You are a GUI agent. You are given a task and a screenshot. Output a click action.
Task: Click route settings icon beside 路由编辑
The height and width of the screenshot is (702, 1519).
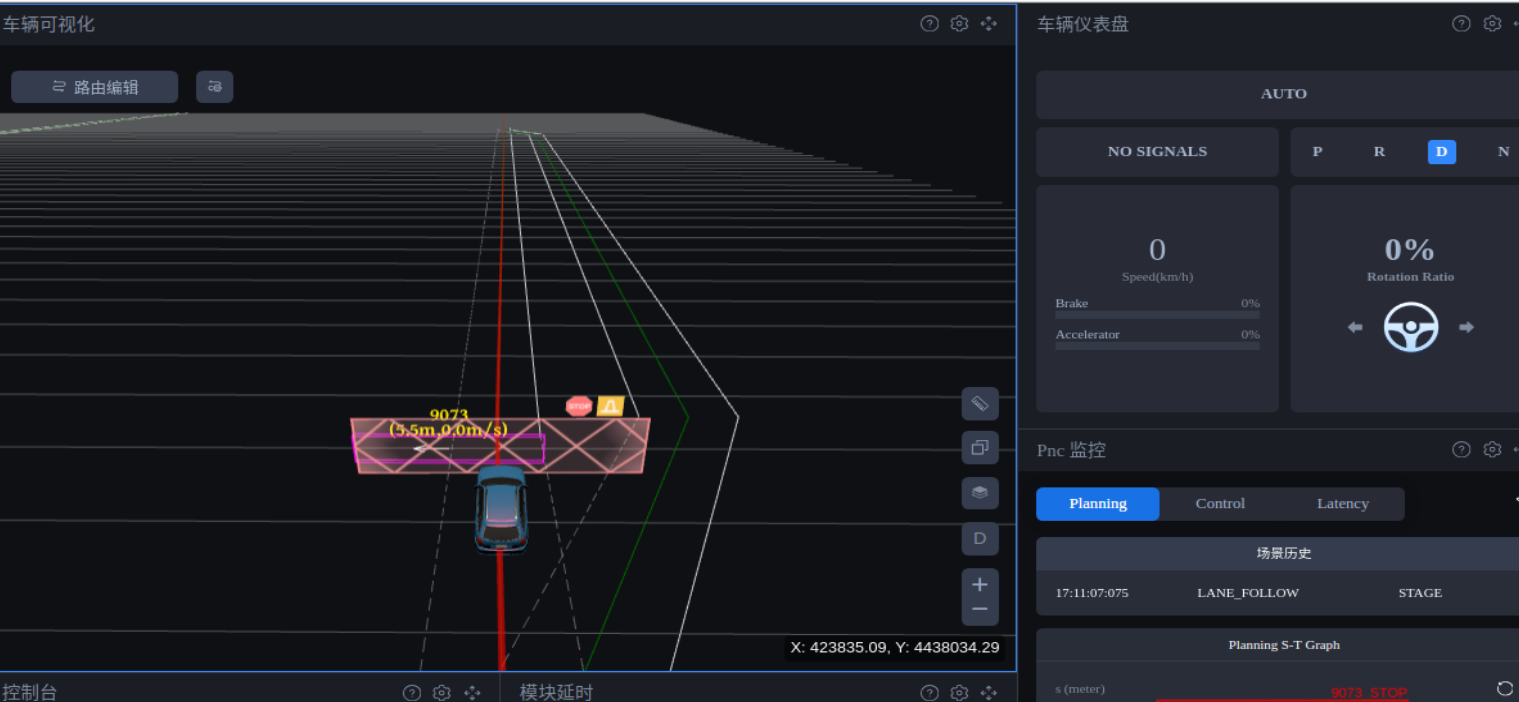(x=215, y=87)
